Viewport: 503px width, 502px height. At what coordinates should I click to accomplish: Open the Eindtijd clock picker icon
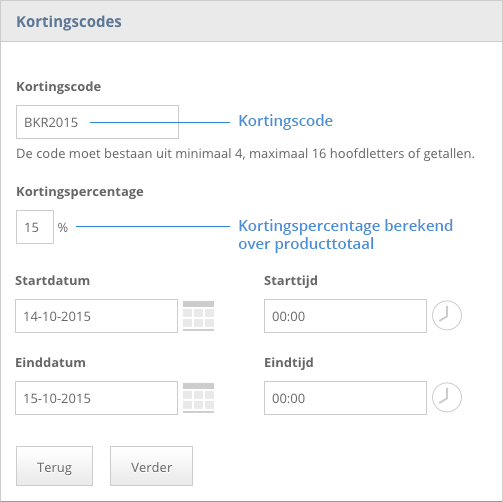pyautogui.click(x=447, y=397)
